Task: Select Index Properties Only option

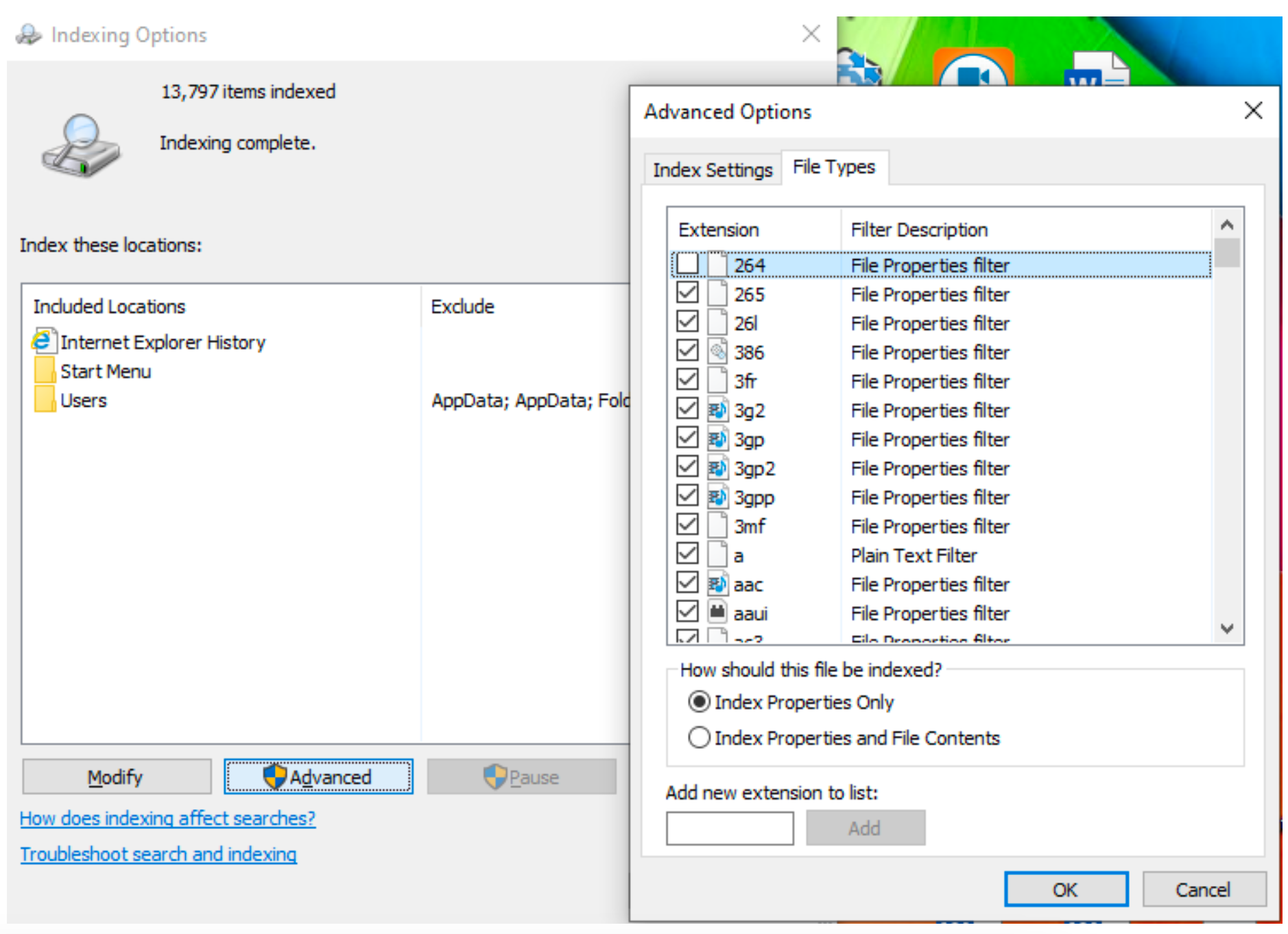Action: [699, 702]
